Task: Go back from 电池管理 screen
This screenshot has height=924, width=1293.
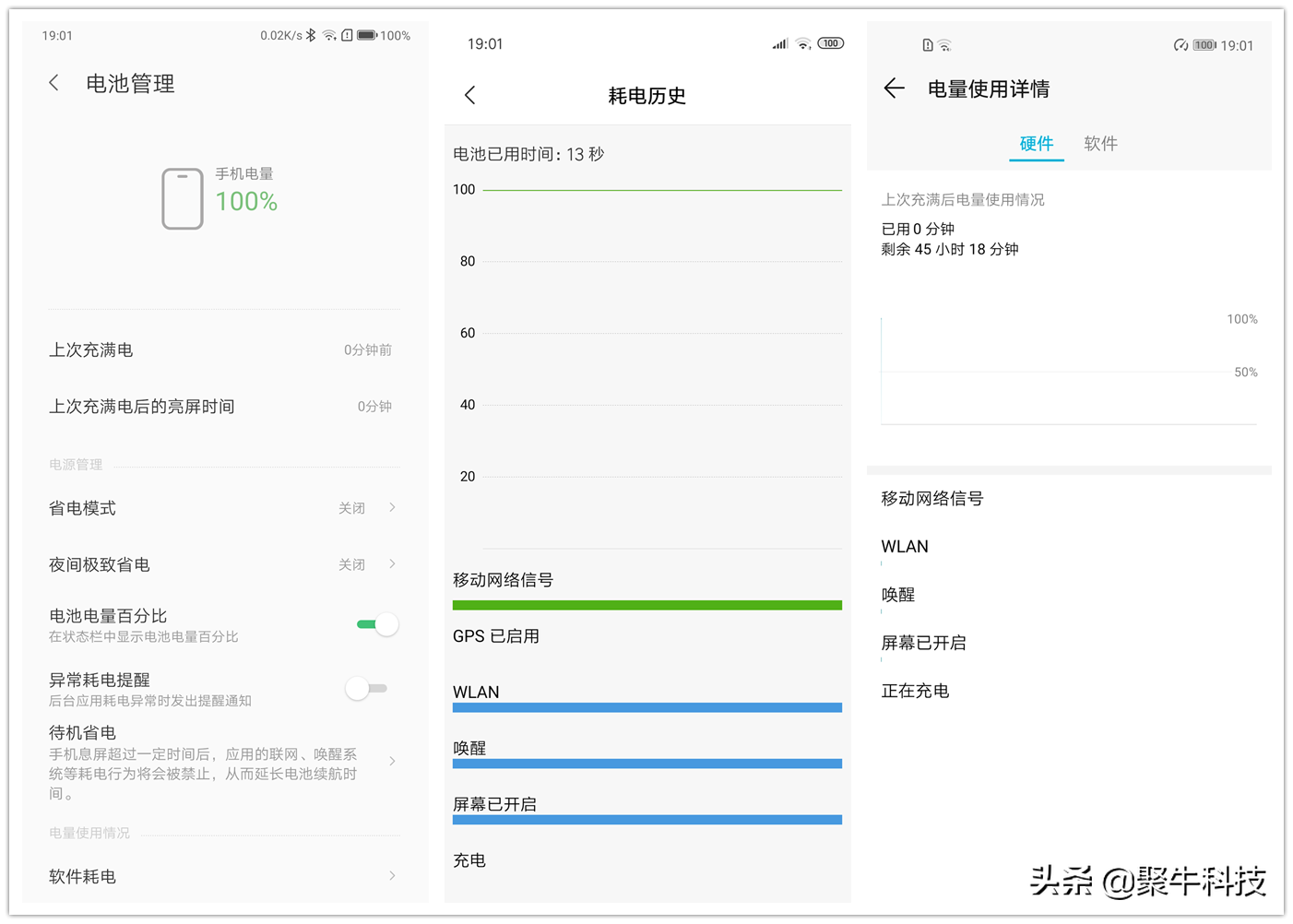Action: 53,83
